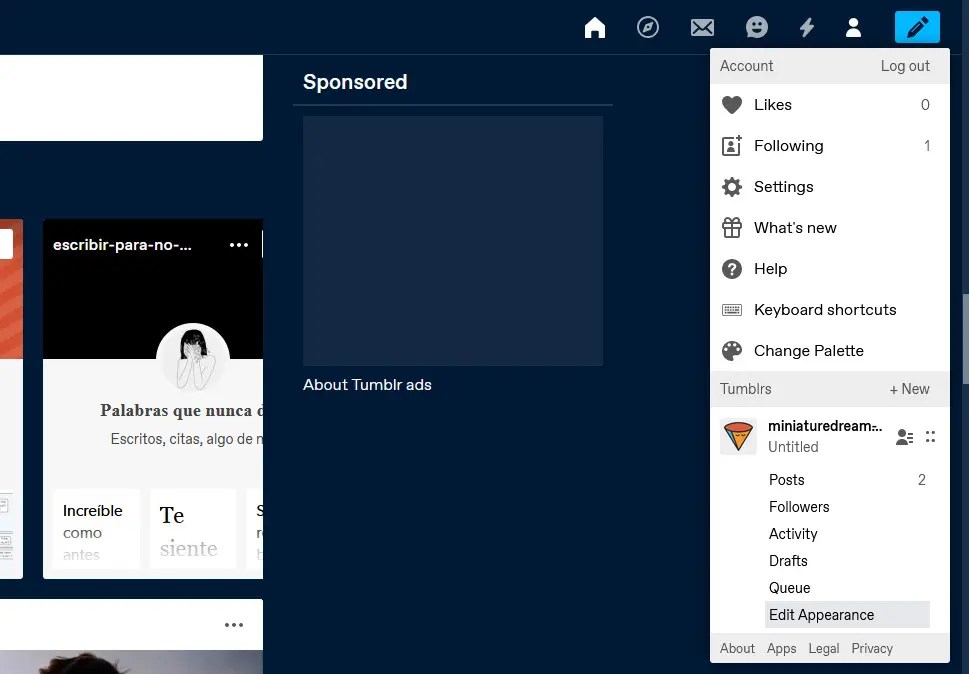Select Edit Appearance for miniaturedream blog
This screenshot has height=674, width=969.
click(822, 614)
